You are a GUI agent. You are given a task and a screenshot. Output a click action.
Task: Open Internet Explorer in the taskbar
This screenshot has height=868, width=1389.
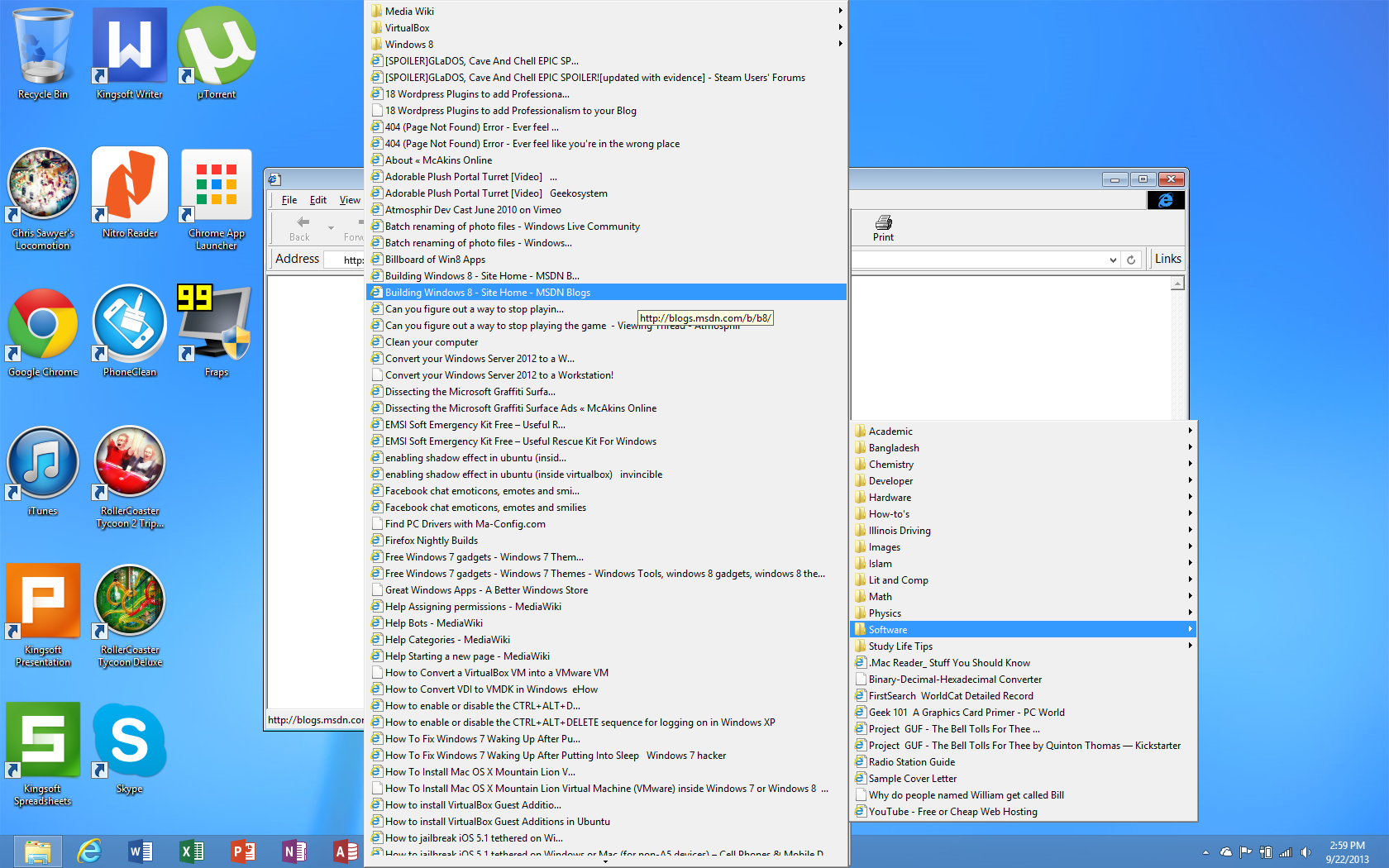pyautogui.click(x=89, y=851)
